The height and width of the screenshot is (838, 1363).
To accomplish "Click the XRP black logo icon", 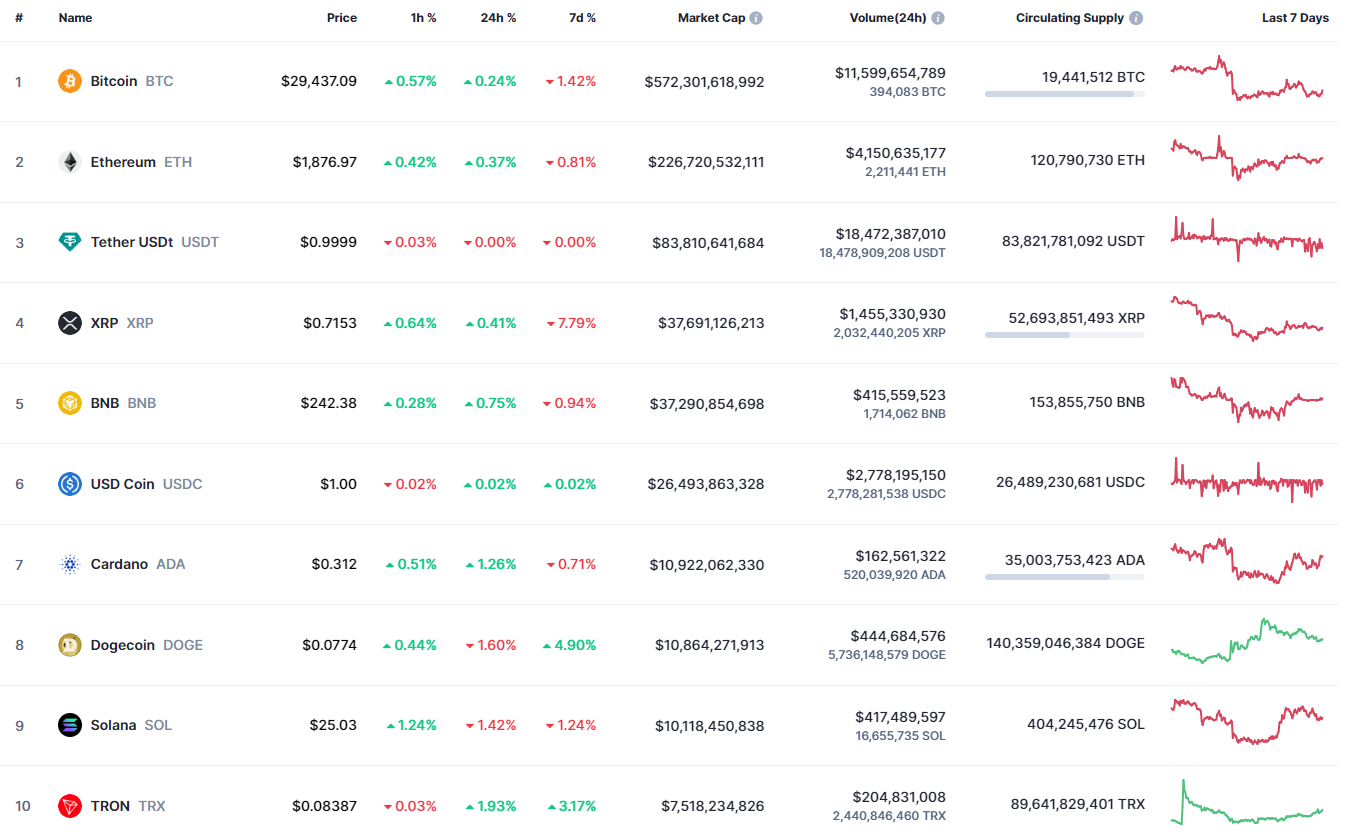I will tap(68, 322).
